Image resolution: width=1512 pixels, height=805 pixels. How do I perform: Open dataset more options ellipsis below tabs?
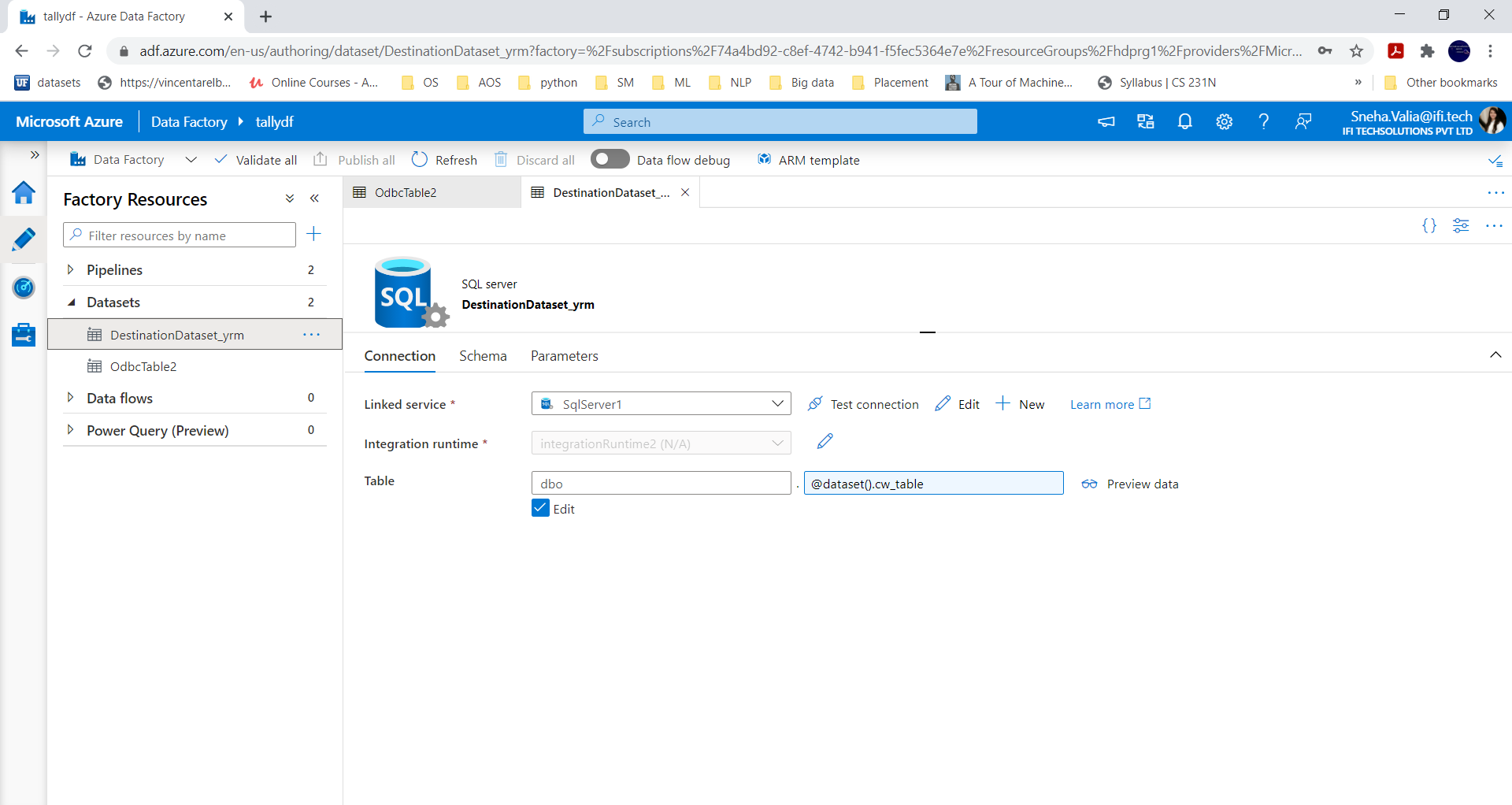[1494, 226]
